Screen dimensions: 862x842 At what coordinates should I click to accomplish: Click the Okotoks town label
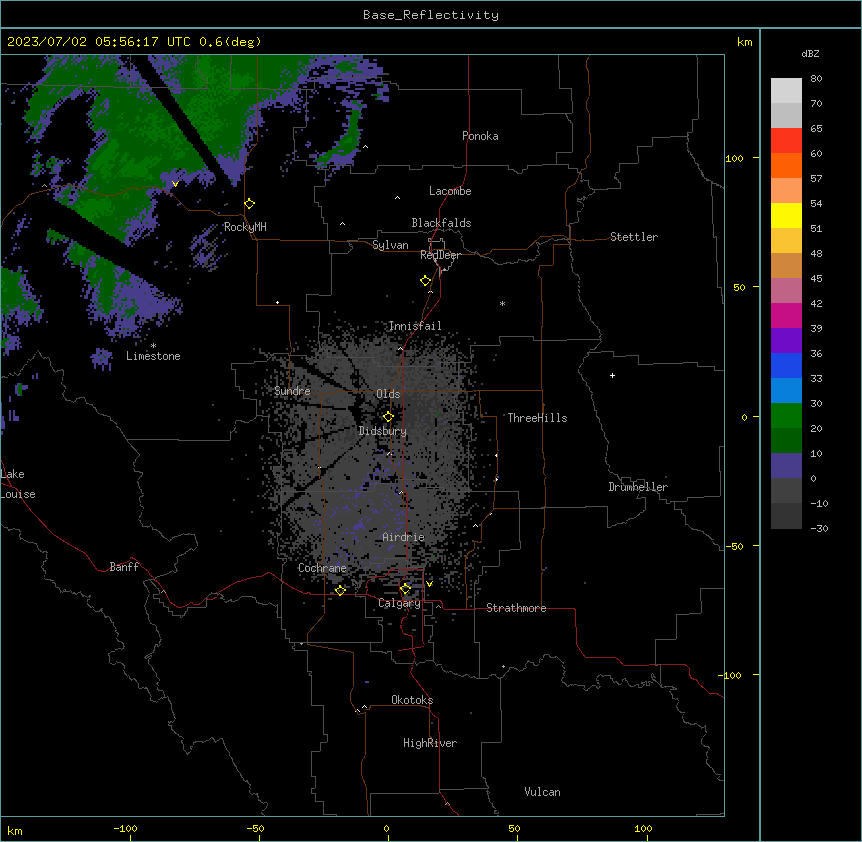tap(412, 700)
